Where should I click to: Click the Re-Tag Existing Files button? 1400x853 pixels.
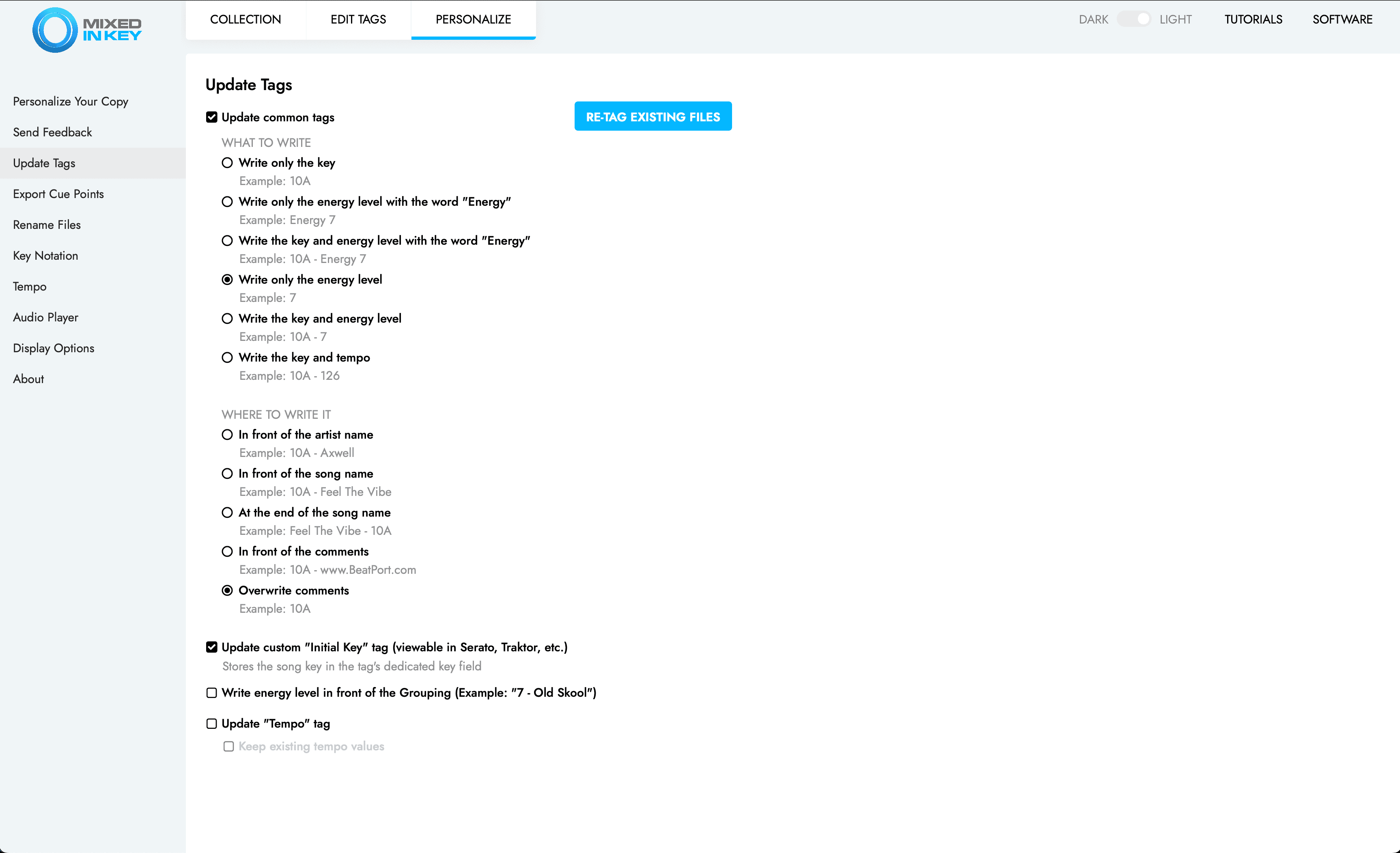point(653,116)
